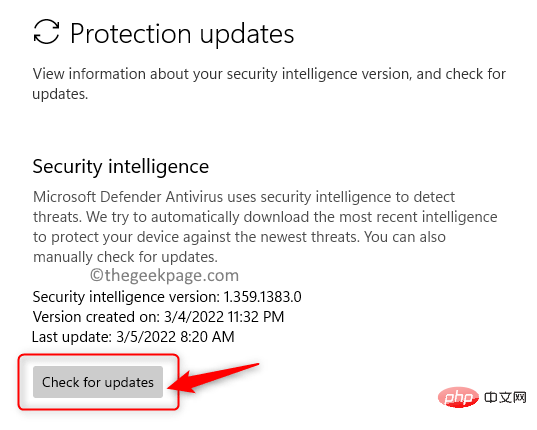The height and width of the screenshot is (430, 537).
Task: Select the Protection updates page heading
Action: (x=182, y=34)
